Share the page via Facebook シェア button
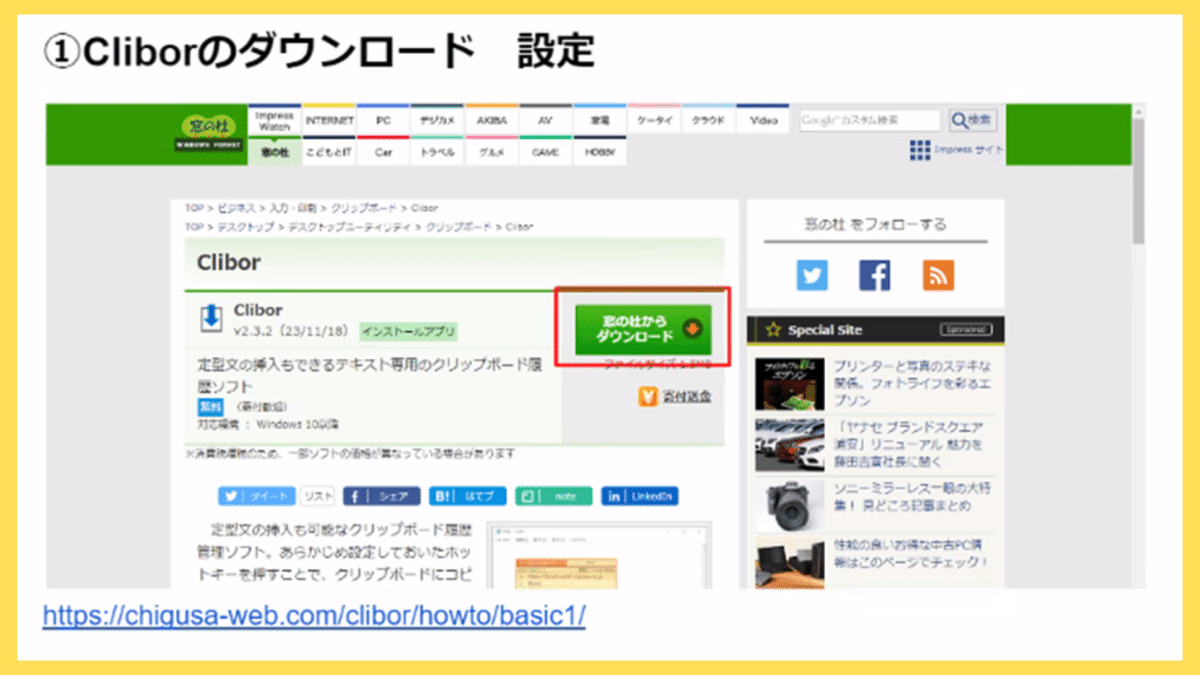Image resolution: width=1200 pixels, height=675 pixels. tap(381, 496)
